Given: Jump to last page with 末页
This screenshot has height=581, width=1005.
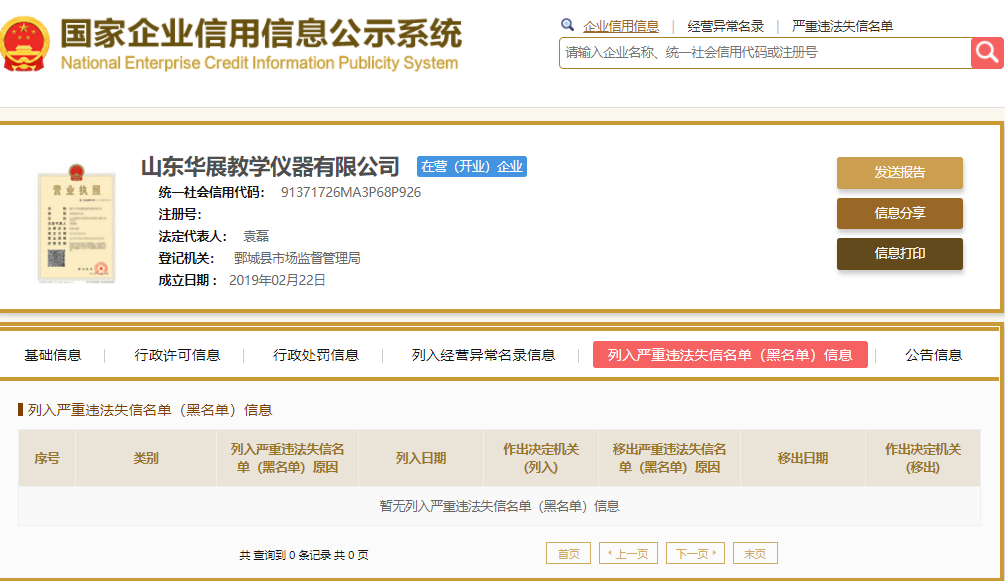Looking at the screenshot, I should (x=755, y=553).
